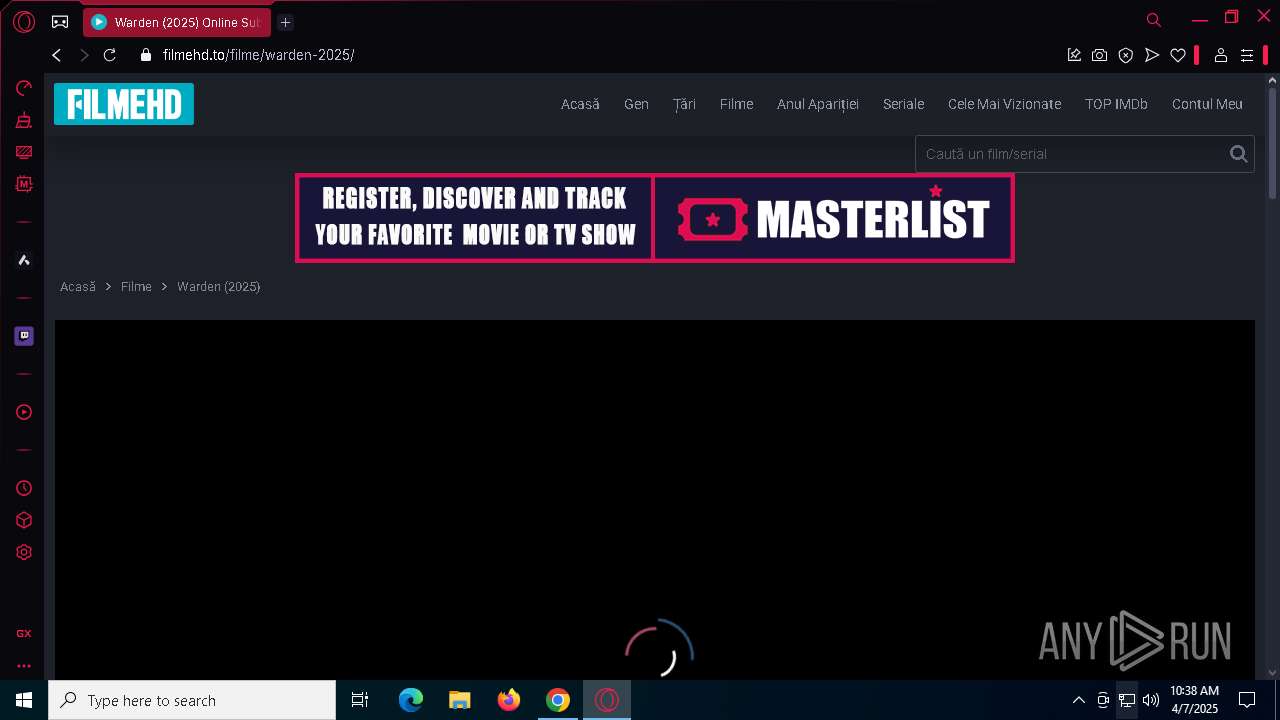Screen dimensions: 1280x720
Task: Click the FILMEHD site logo
Action: 124,104
